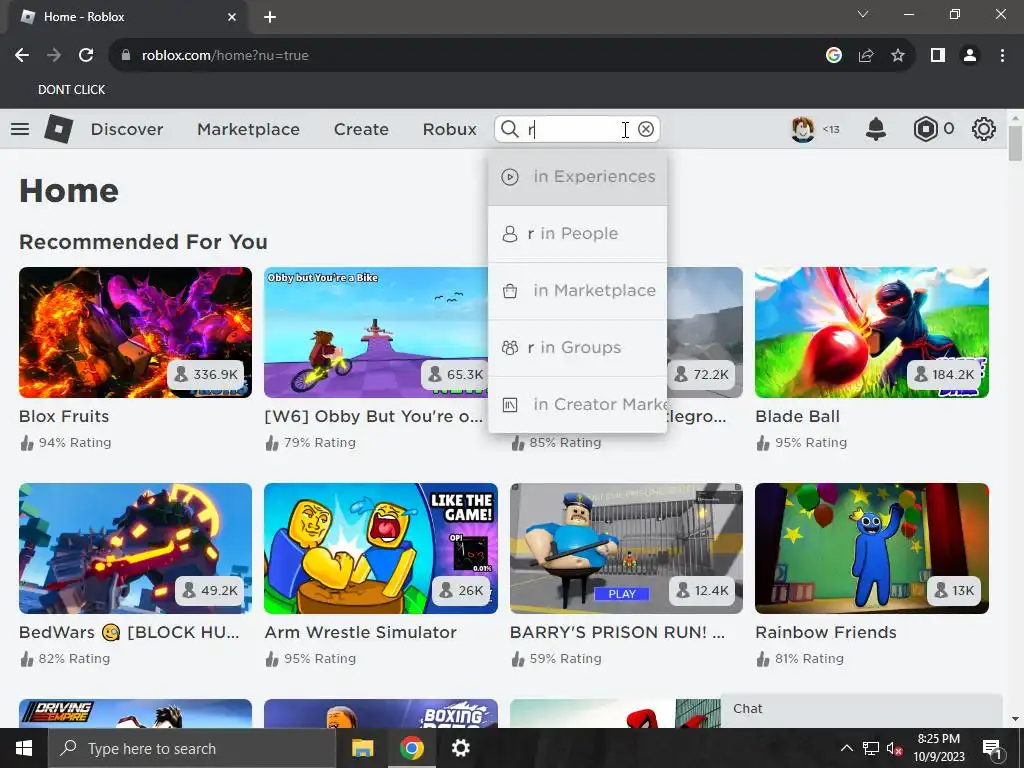Click Blox Fruits thumbnail
The image size is (1024, 768).
135,332
